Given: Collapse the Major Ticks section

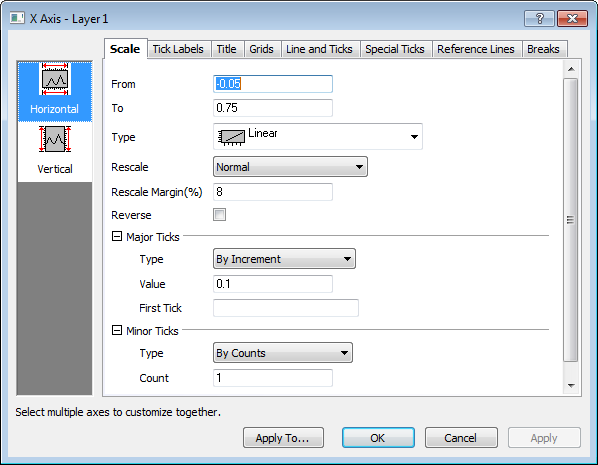Looking at the screenshot, I should (117, 237).
